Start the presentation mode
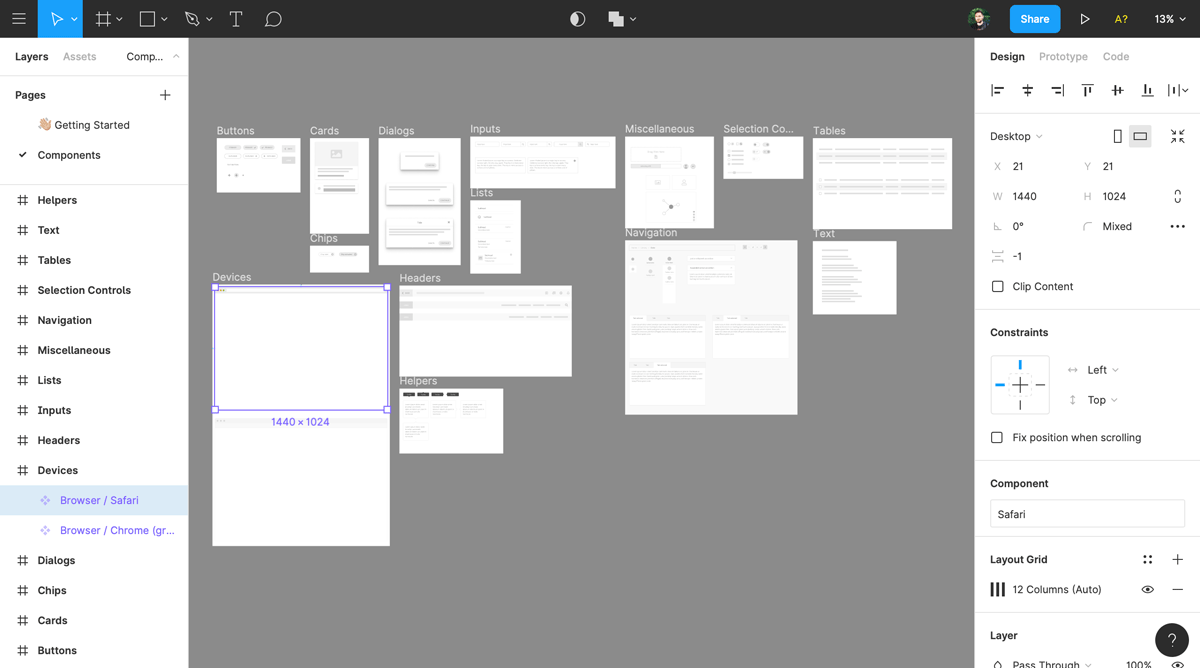This screenshot has width=1200, height=668. [1085, 18]
